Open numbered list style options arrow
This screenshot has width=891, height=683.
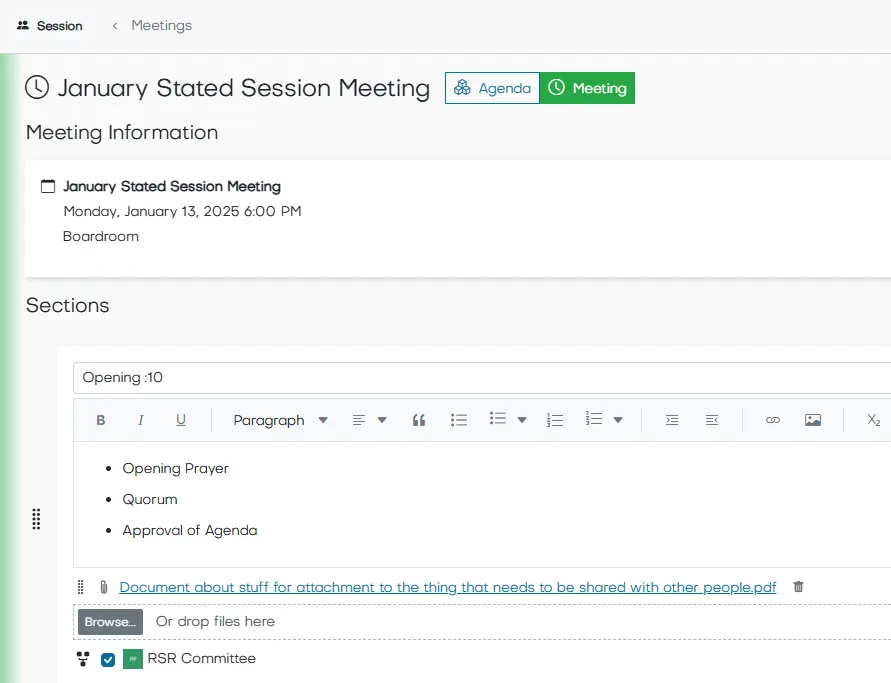tap(618, 420)
